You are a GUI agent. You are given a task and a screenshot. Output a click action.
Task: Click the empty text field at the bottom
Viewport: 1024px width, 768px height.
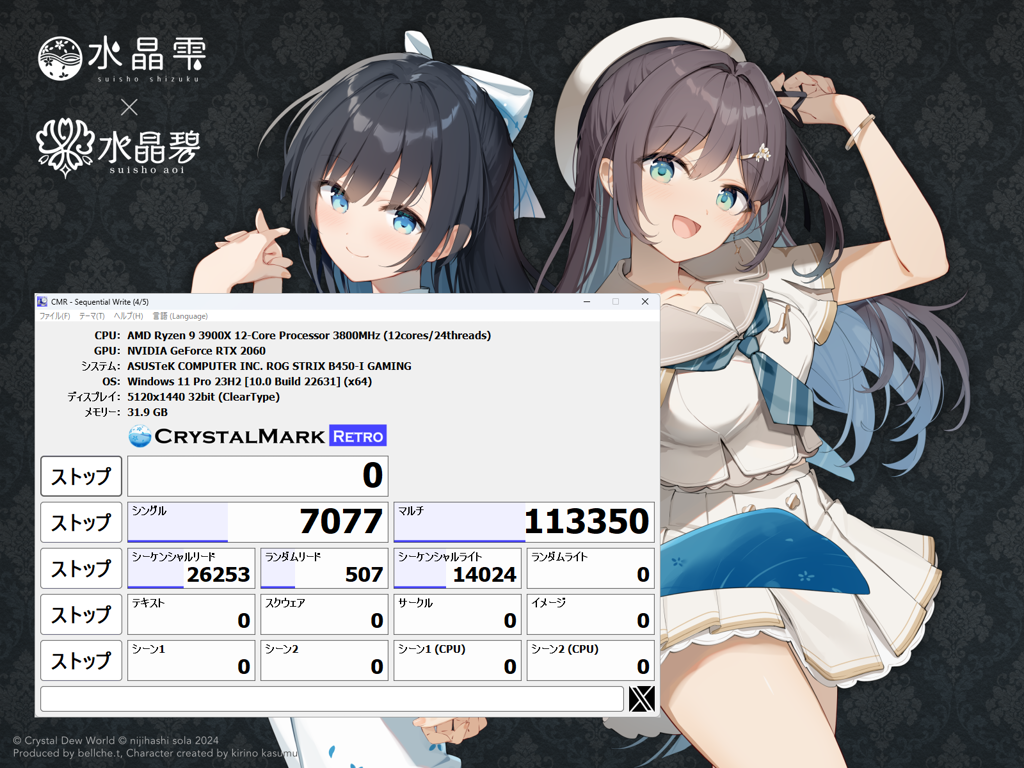coord(333,698)
